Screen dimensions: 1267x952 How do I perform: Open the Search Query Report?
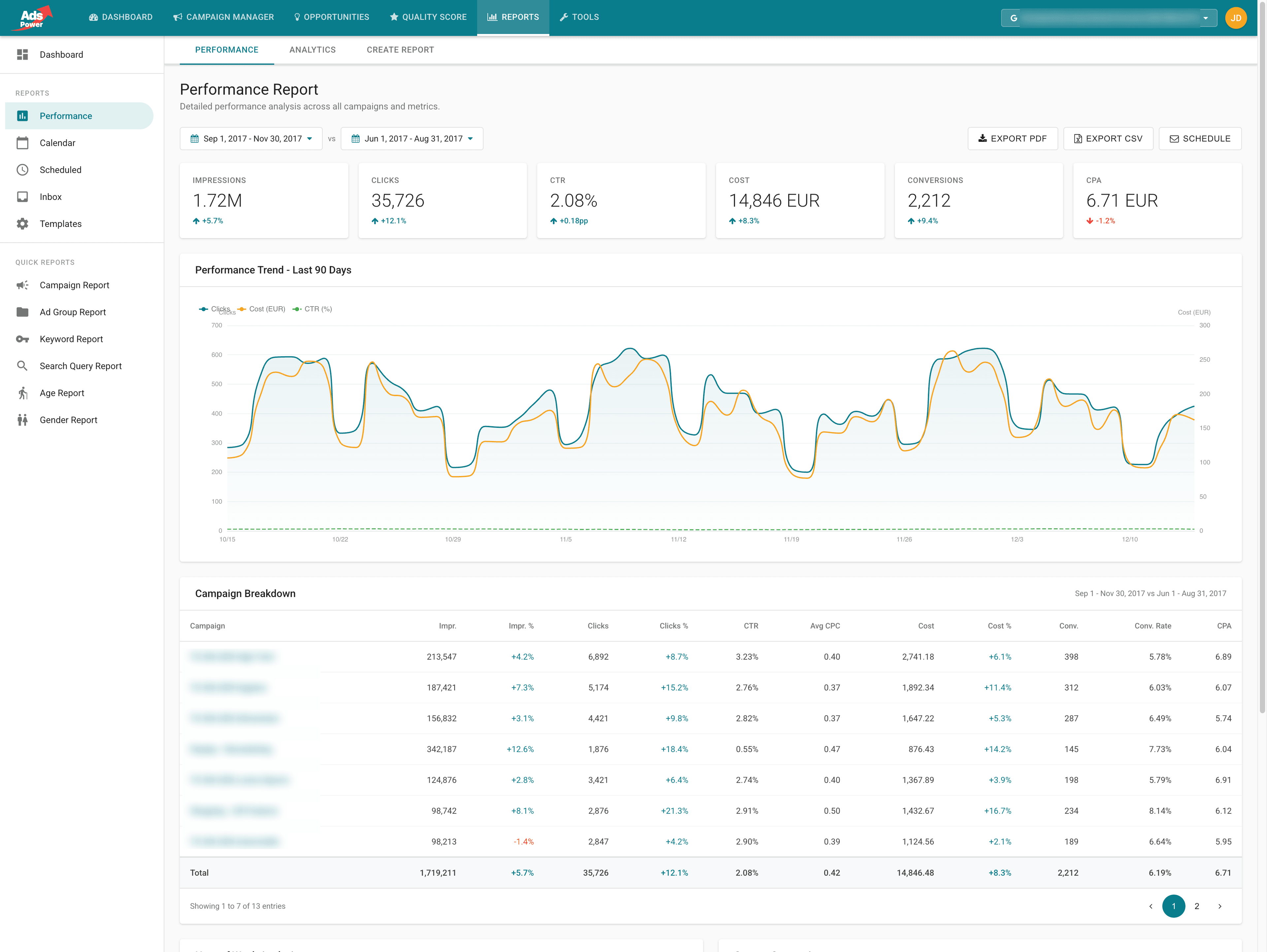tap(80, 365)
